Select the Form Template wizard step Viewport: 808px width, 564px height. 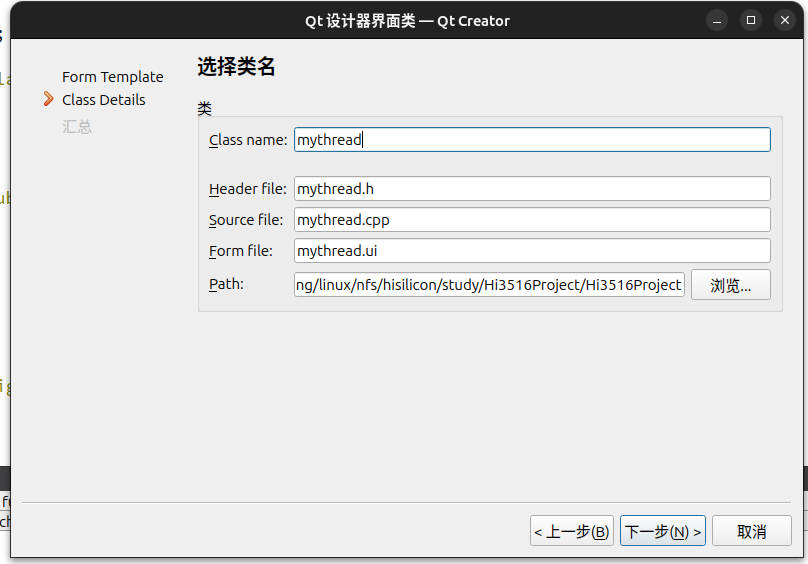click(112, 77)
